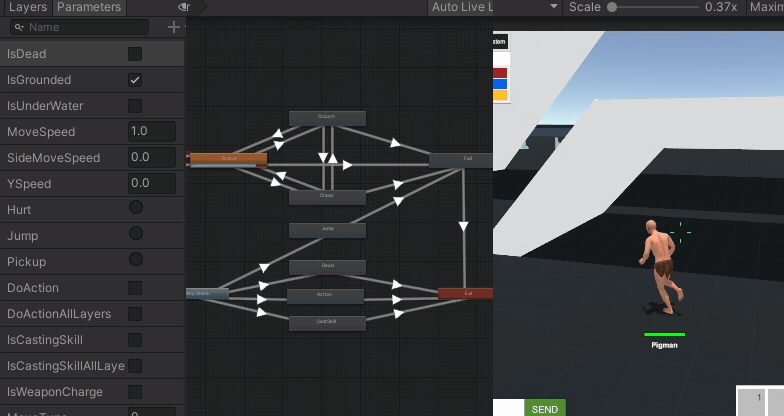Click the green SEND button
This screenshot has height=416, width=784.
tap(544, 409)
